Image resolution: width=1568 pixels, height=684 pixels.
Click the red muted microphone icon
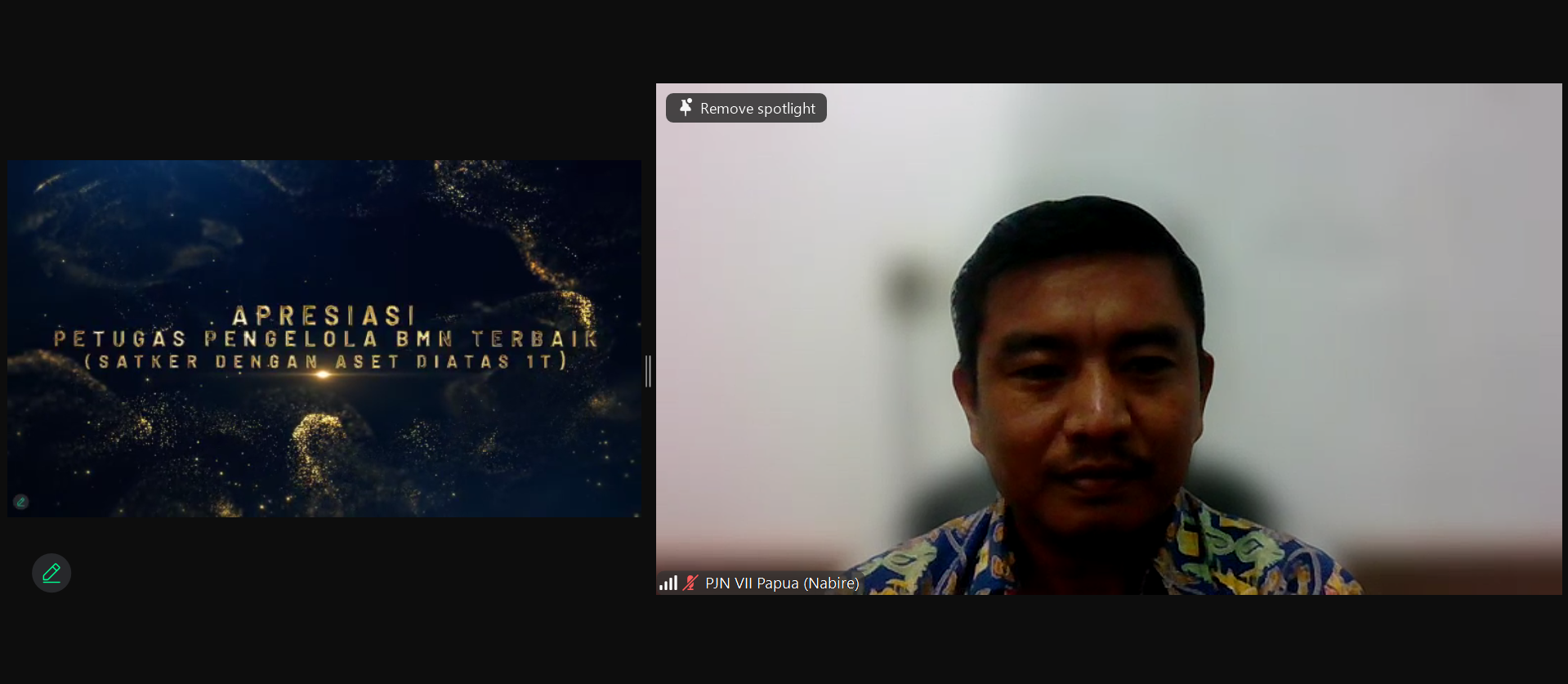coord(690,583)
